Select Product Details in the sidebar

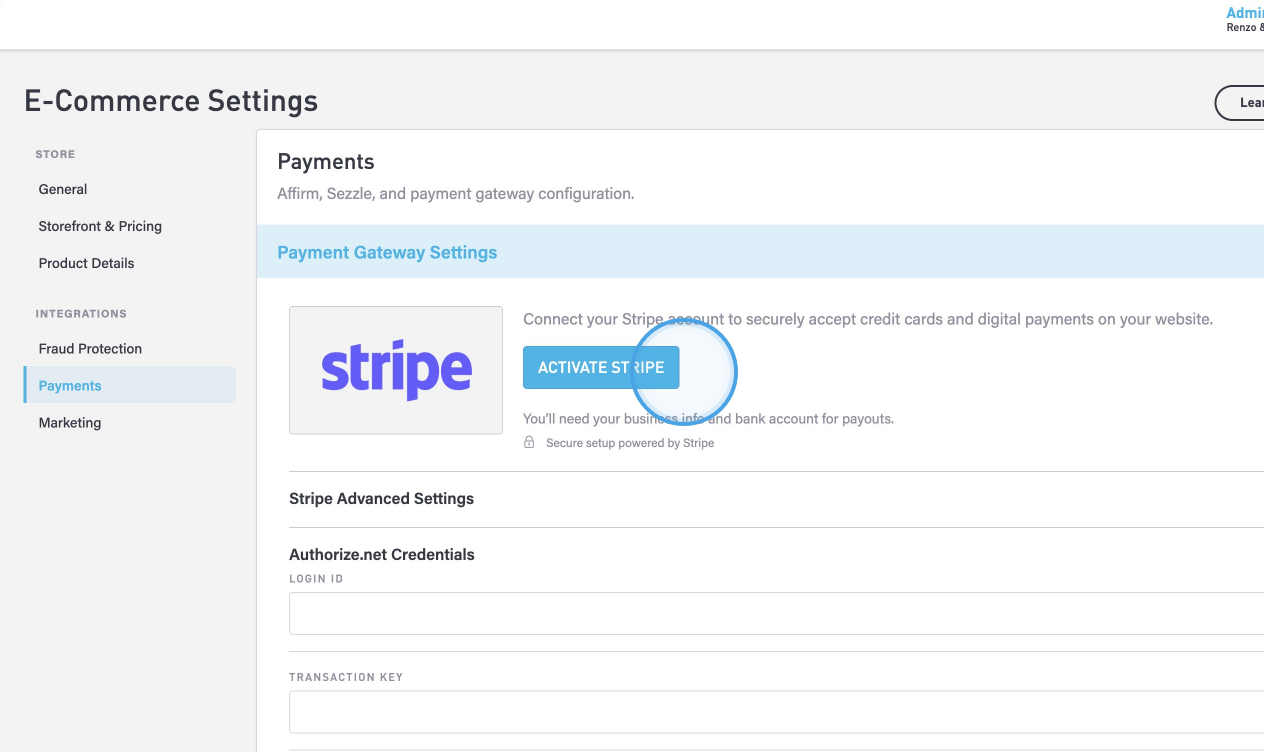tap(86, 263)
